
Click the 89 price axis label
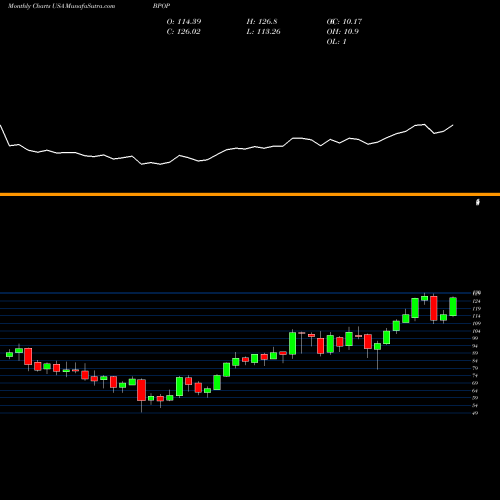(475, 353)
